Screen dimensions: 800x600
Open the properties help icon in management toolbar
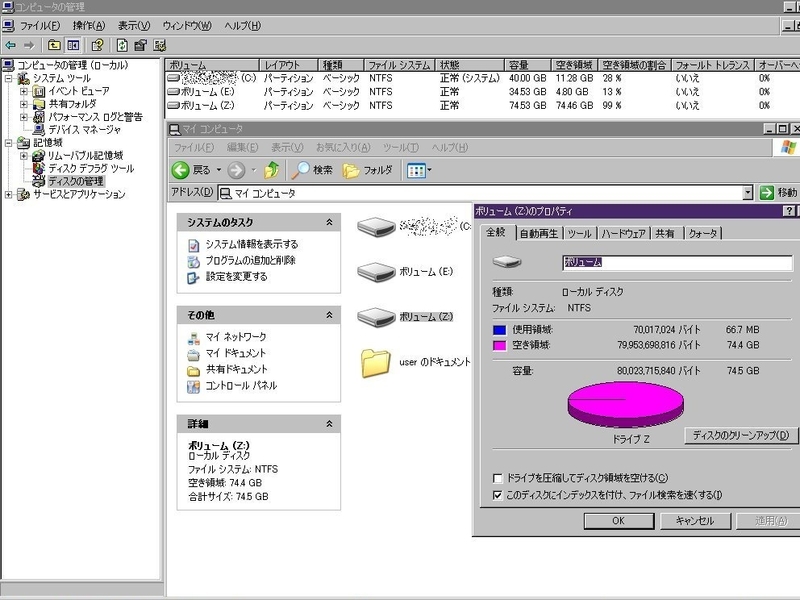[97, 45]
